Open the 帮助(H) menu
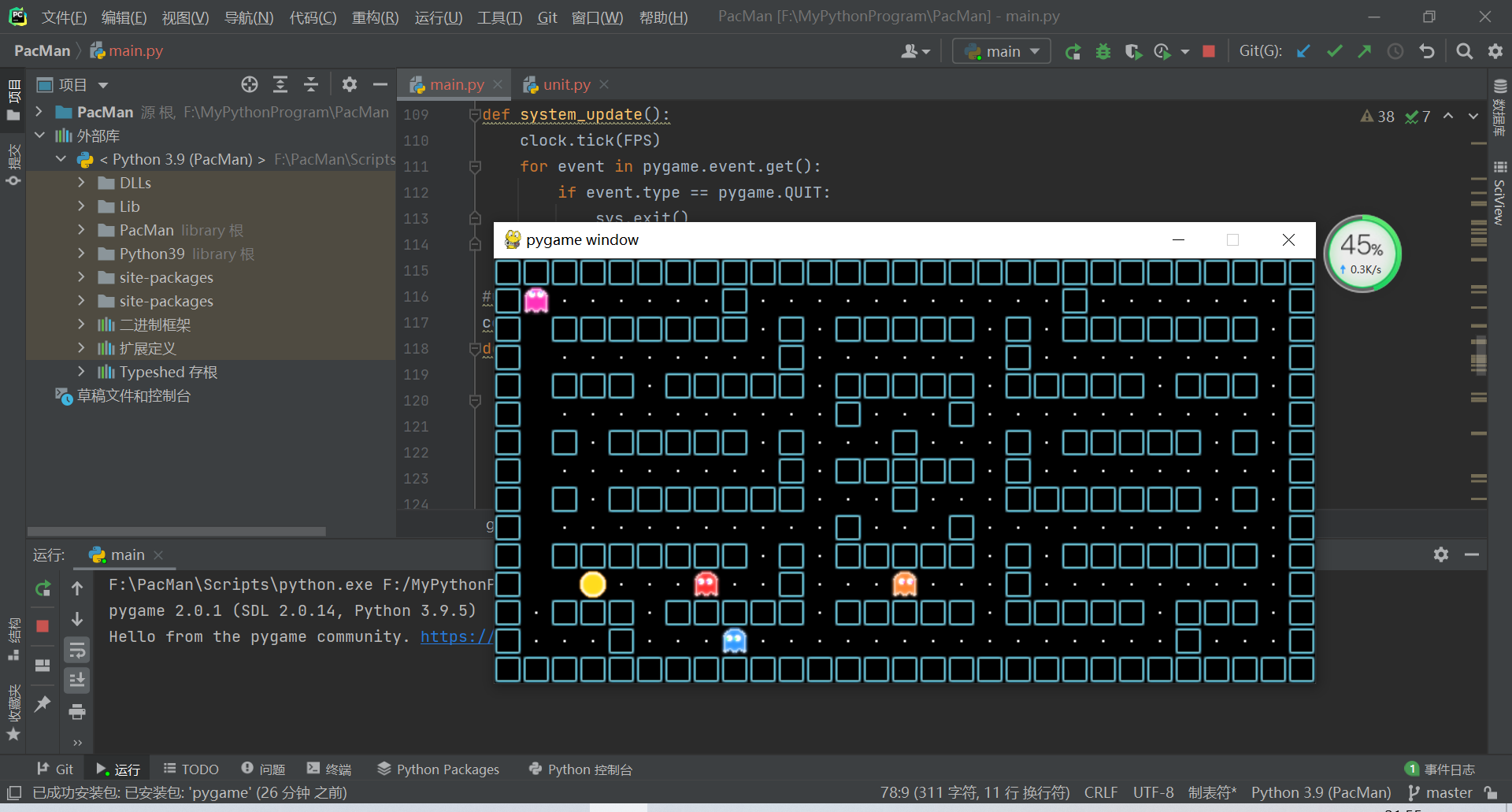Viewport: 1512px width, 812px height. (663, 17)
